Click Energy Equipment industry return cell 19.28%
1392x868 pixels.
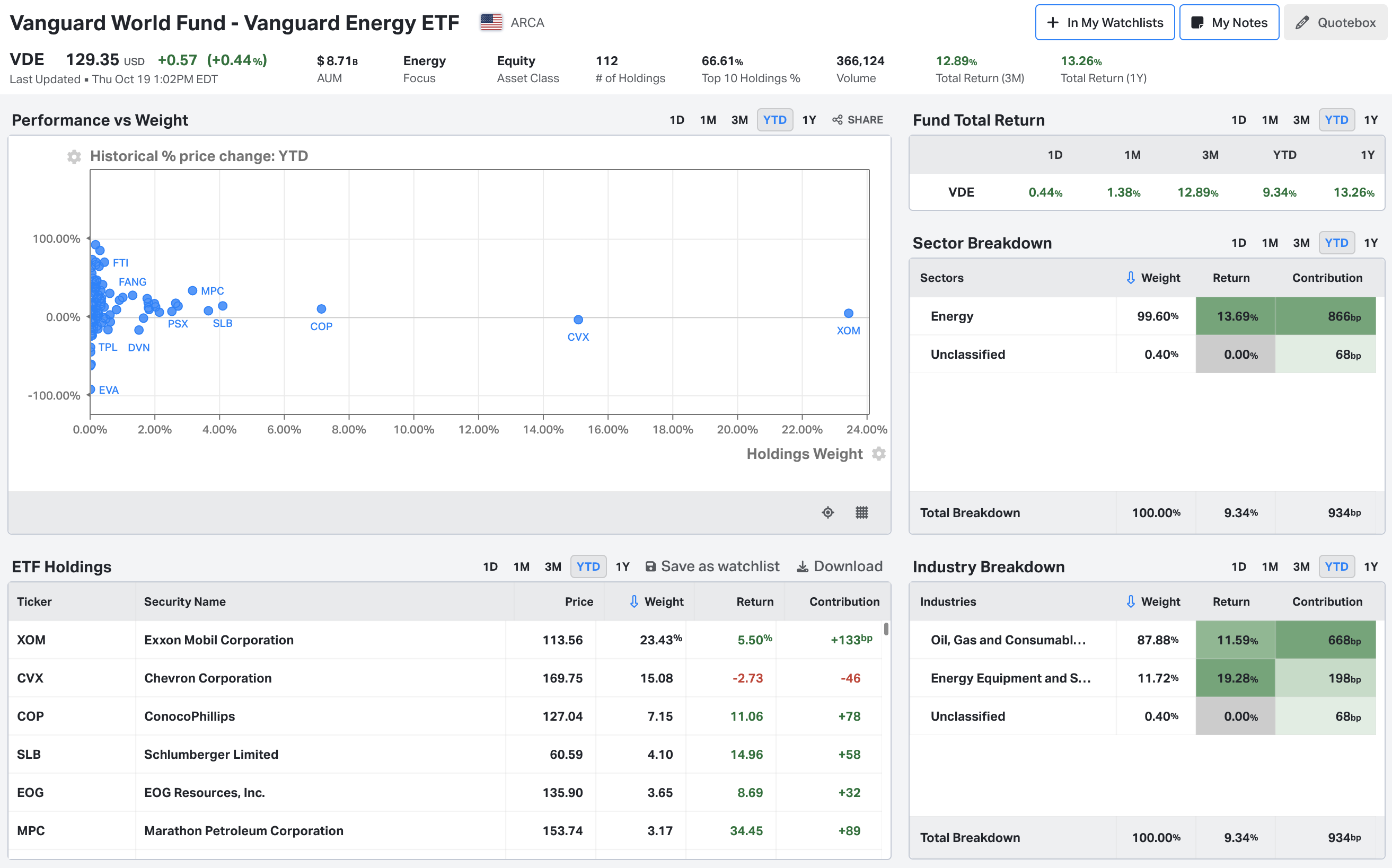click(x=1235, y=678)
